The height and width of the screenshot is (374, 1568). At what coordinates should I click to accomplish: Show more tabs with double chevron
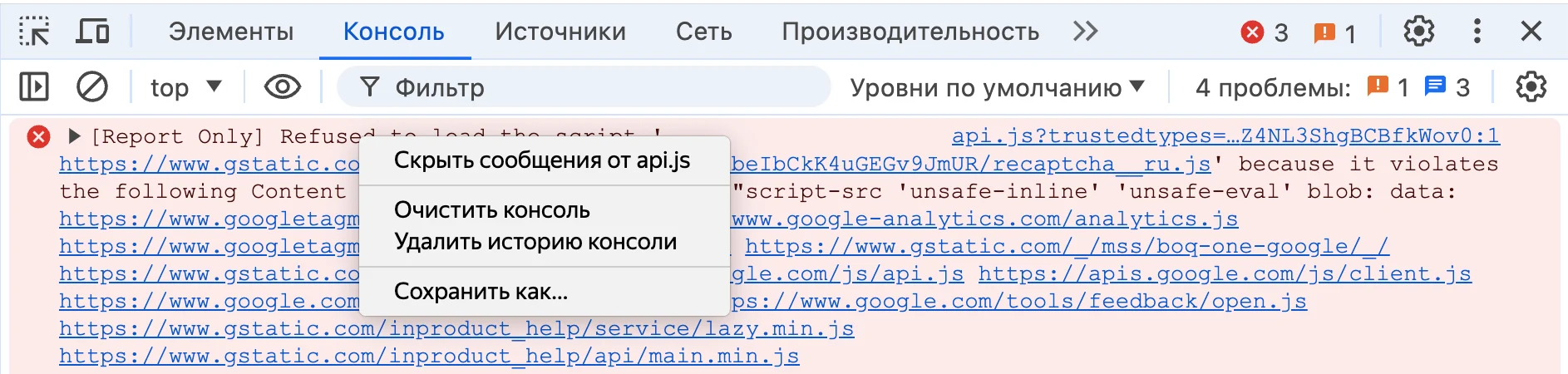[1085, 32]
